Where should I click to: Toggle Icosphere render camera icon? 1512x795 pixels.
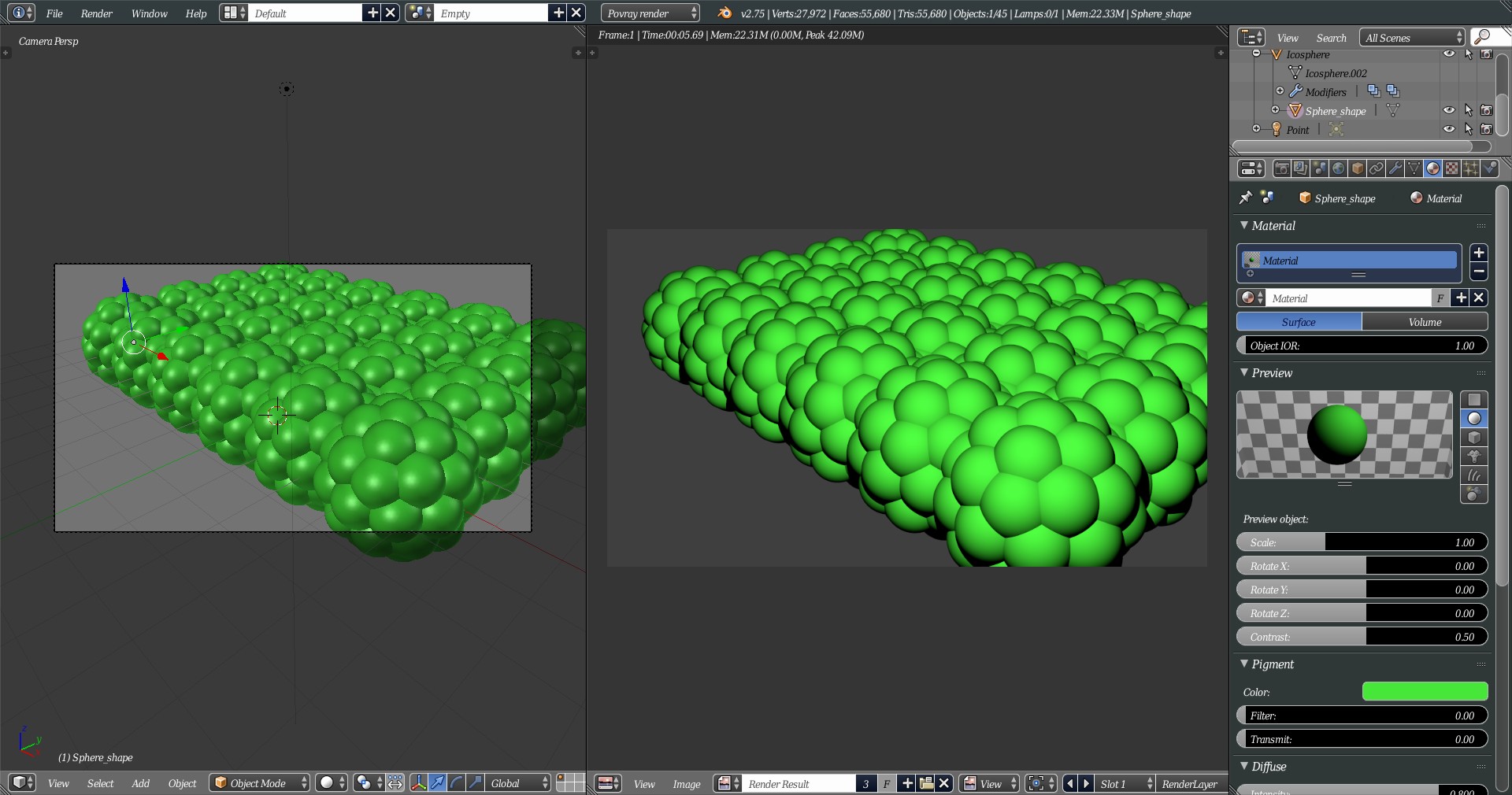point(1487,54)
